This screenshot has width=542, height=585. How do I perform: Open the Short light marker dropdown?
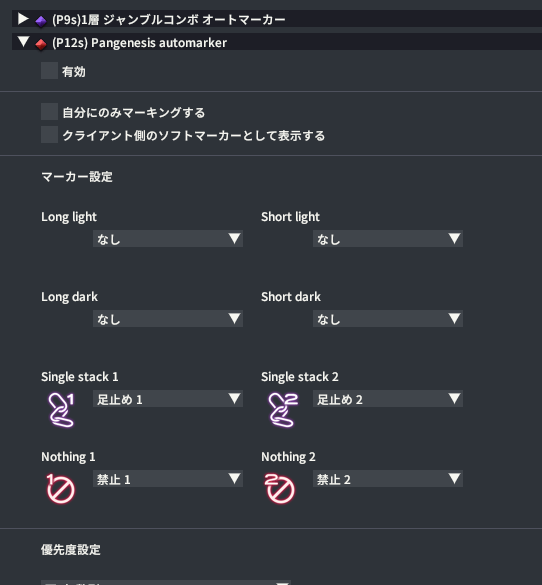tap(388, 239)
